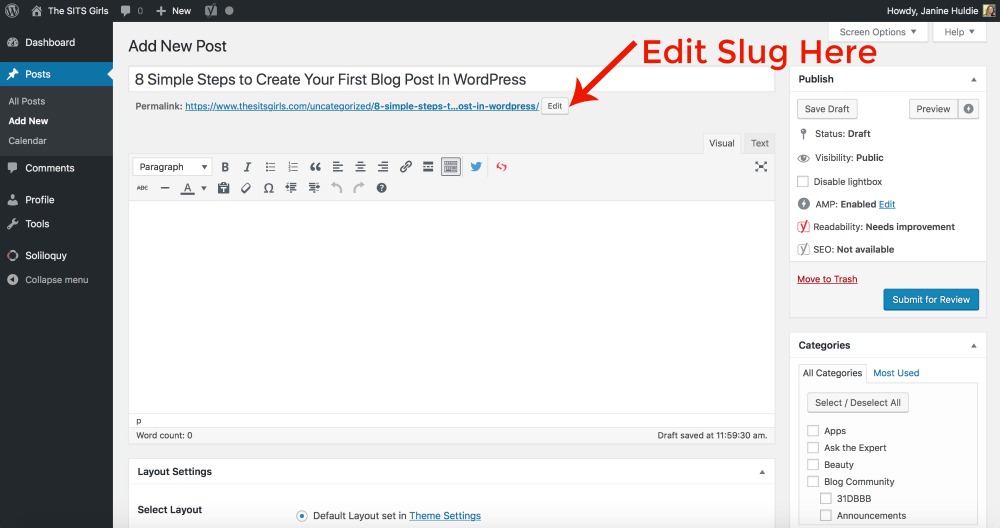Enable the Disable lightbox checkbox
This screenshot has height=528, width=1000.
click(x=803, y=182)
